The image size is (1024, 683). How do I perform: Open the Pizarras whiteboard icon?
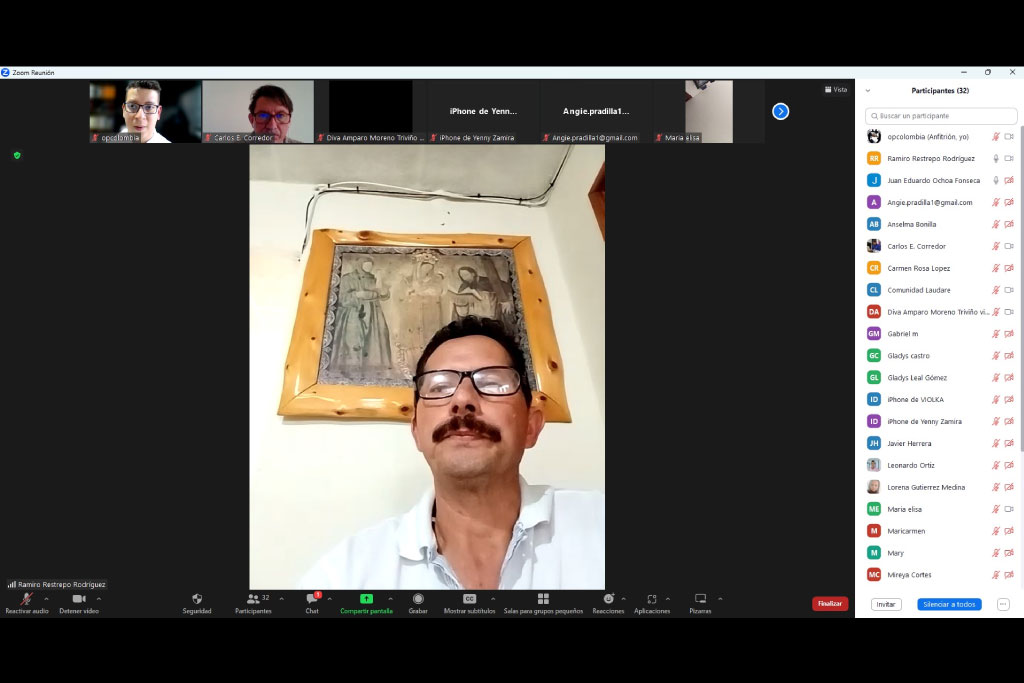[700, 598]
